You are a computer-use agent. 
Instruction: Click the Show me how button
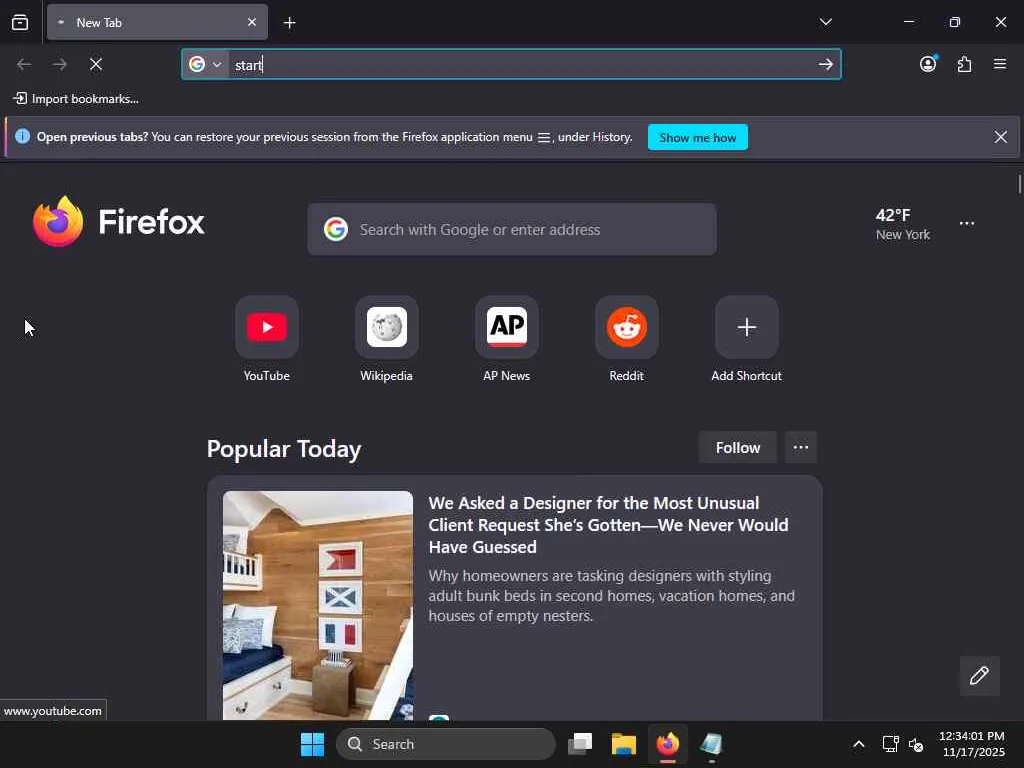pos(697,138)
